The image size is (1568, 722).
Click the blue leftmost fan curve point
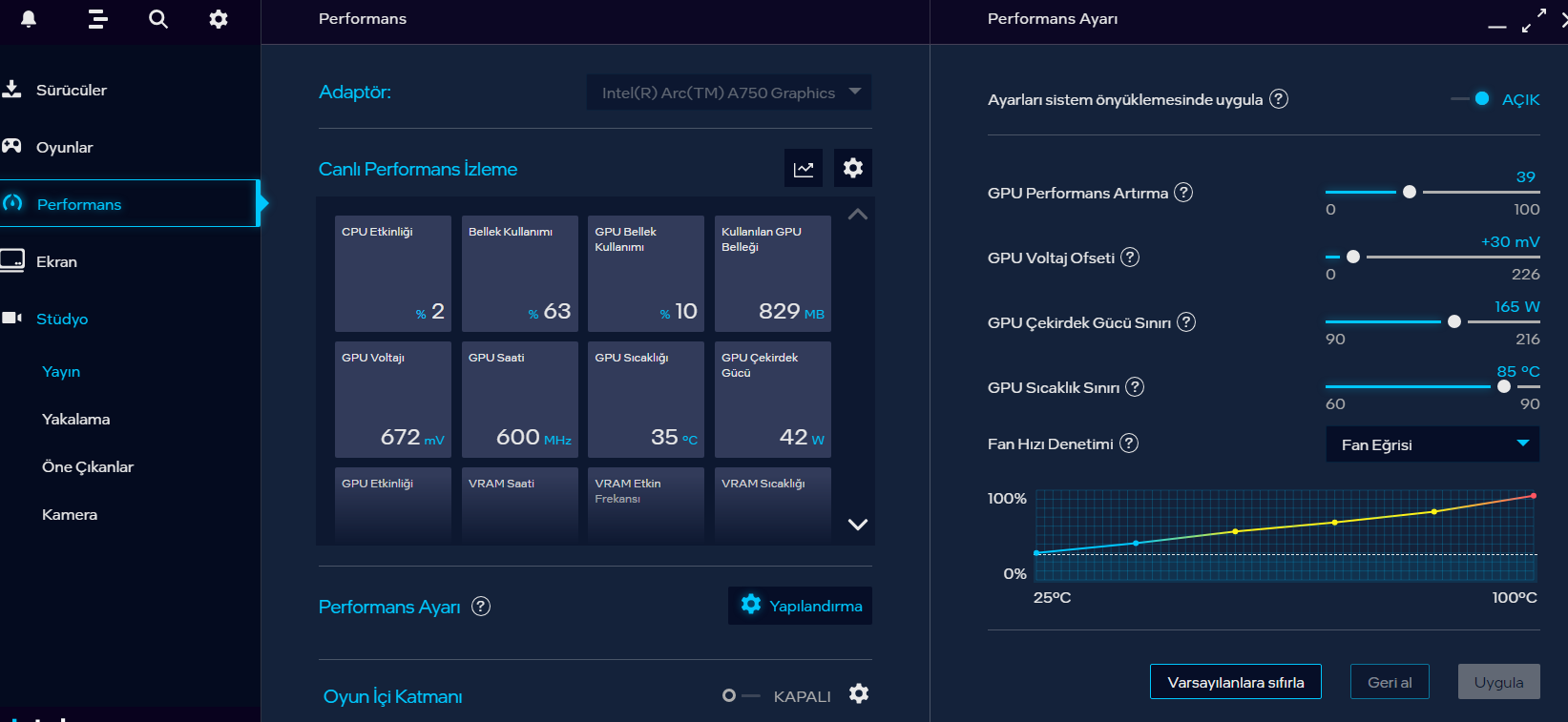1037,553
